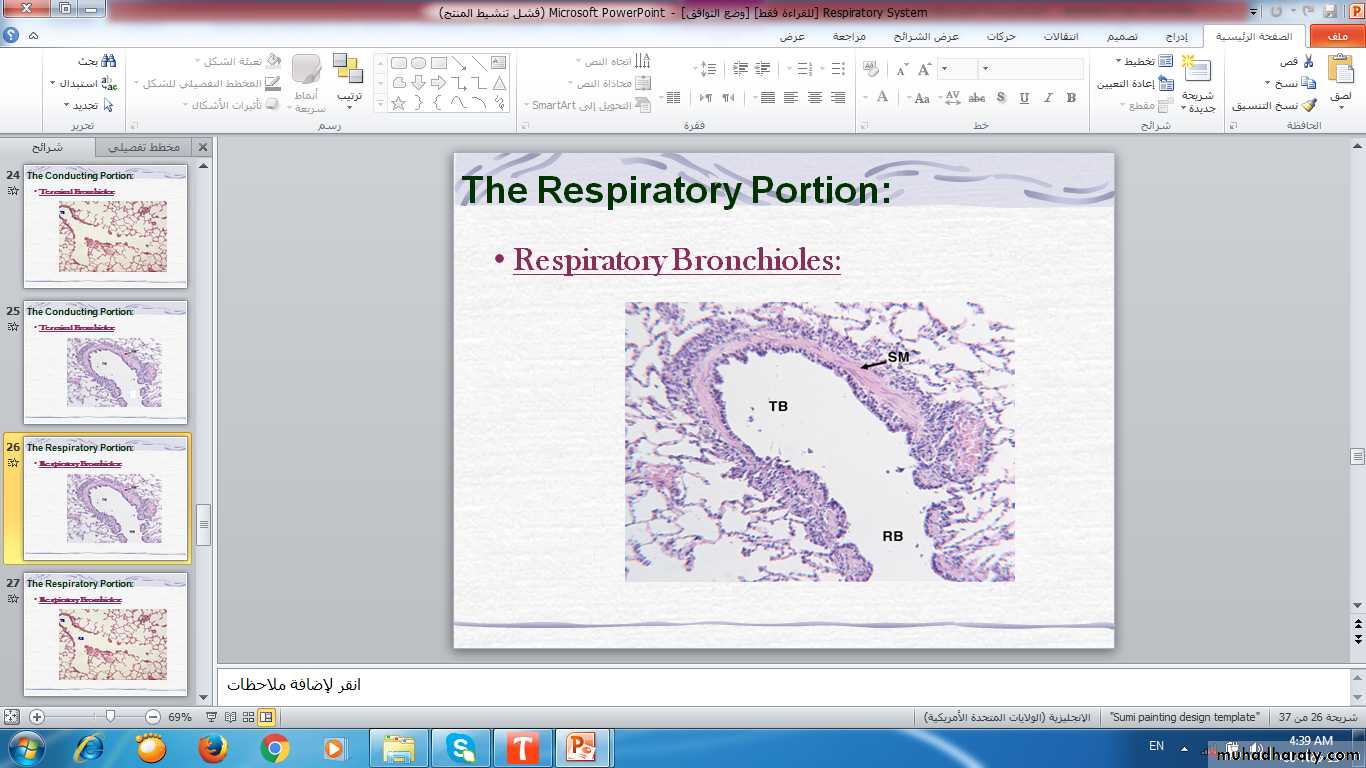Select the Format Painter brush
This screenshot has height=768, width=1366.
click(x=1308, y=105)
